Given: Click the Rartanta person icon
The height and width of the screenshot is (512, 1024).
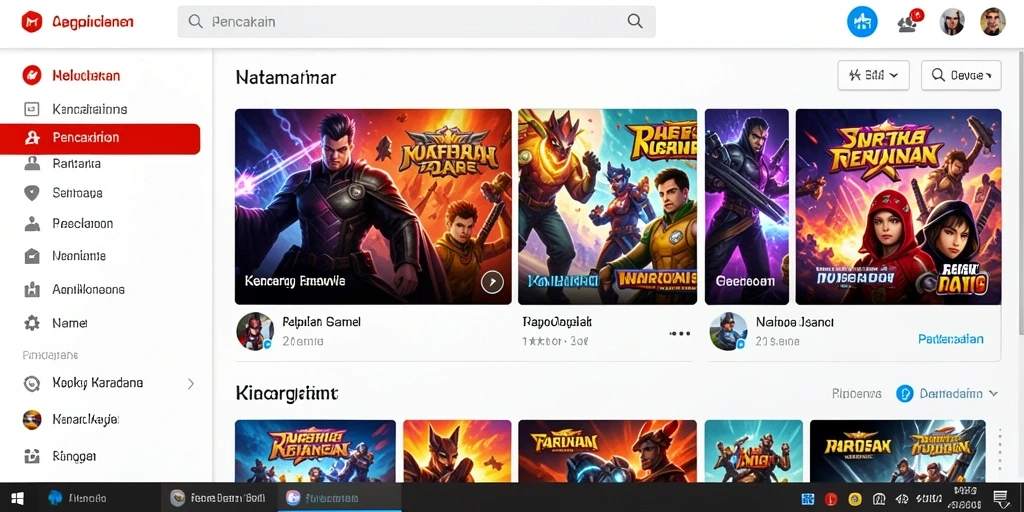Looking at the screenshot, I should pos(31,163).
